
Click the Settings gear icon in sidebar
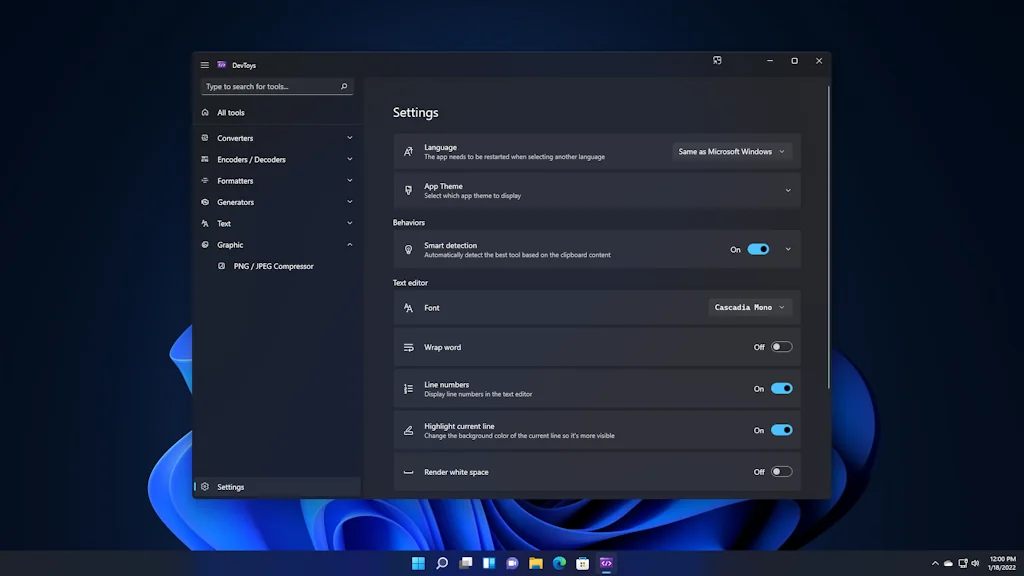click(x=205, y=487)
